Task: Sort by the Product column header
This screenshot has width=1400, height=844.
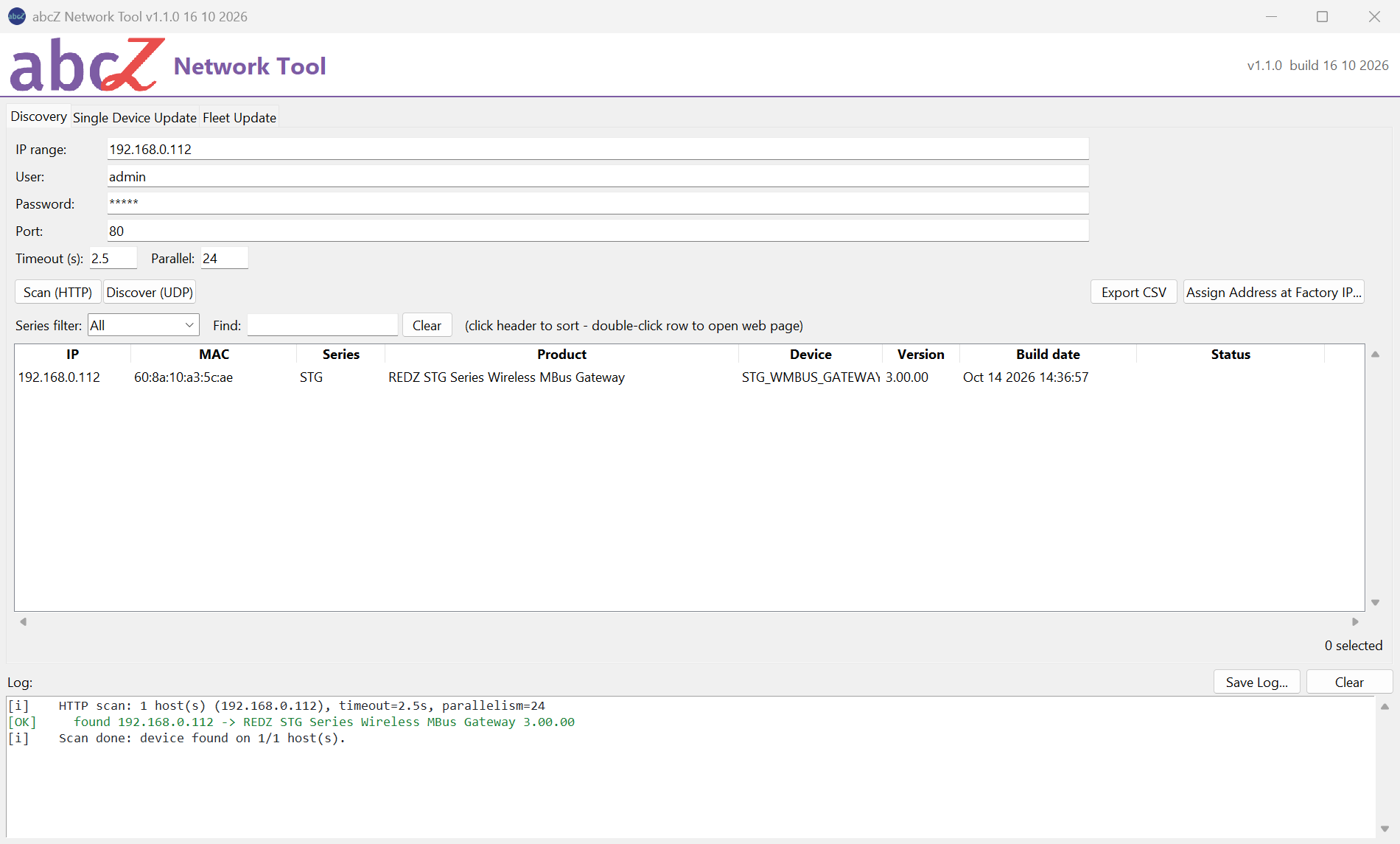Action: [561, 354]
